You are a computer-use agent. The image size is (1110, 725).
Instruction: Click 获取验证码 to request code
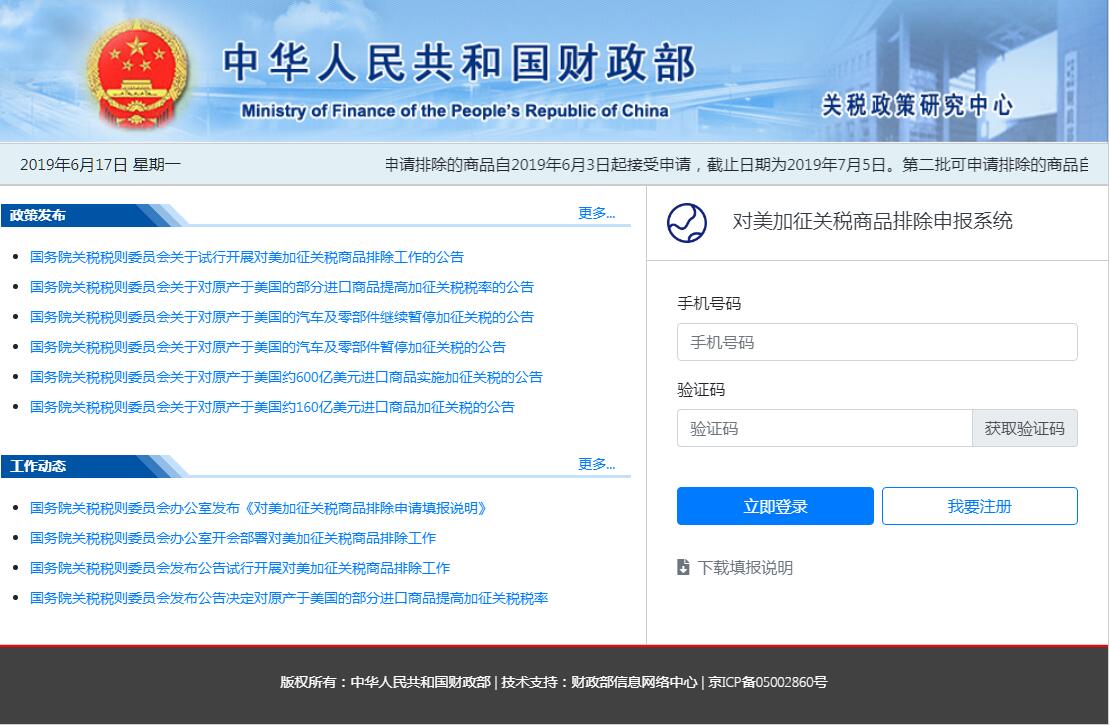click(x=1024, y=428)
